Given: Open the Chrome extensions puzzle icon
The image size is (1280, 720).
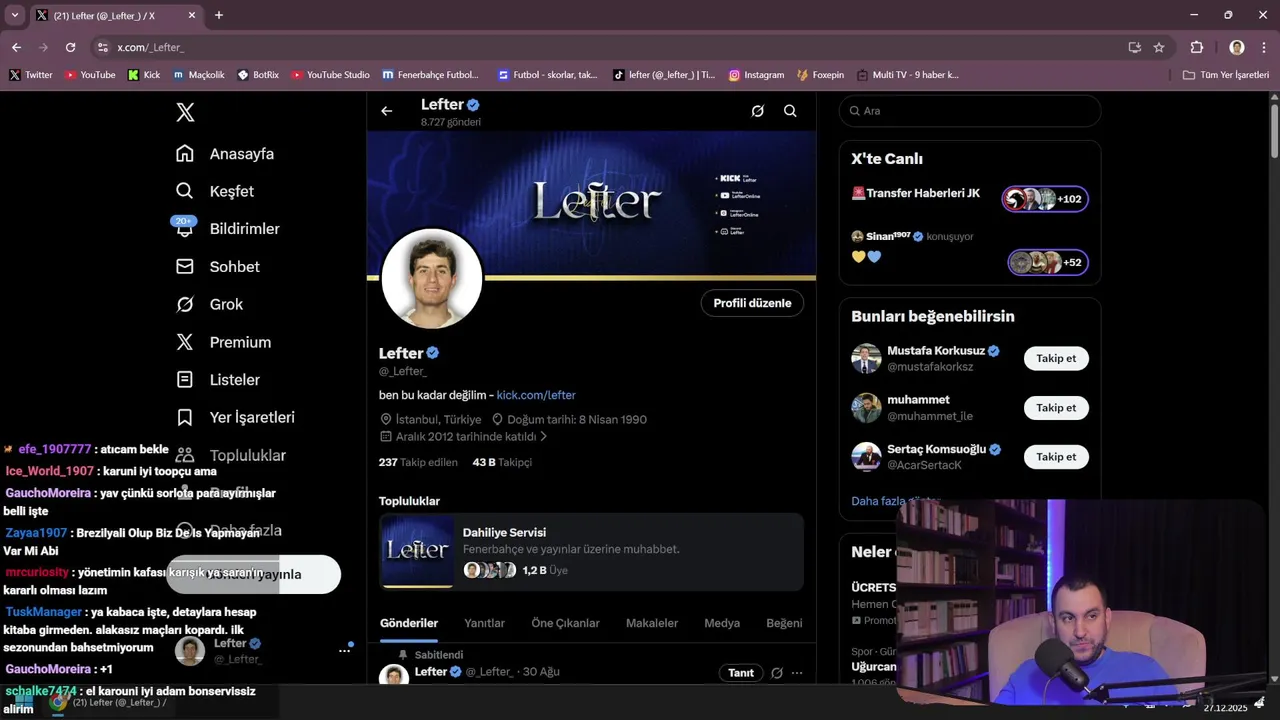Looking at the screenshot, I should click(x=1197, y=47).
